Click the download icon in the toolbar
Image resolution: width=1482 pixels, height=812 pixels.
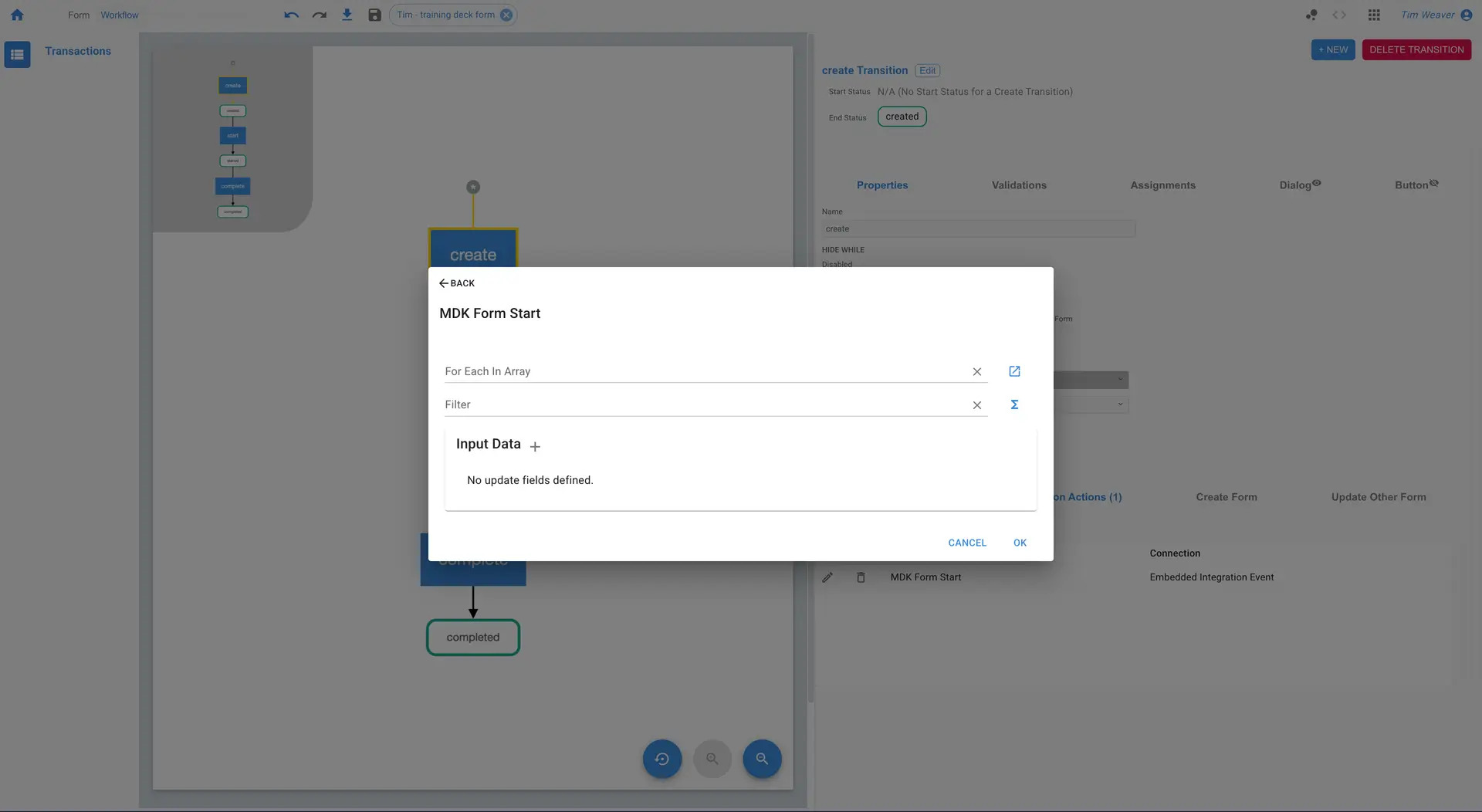pos(347,14)
